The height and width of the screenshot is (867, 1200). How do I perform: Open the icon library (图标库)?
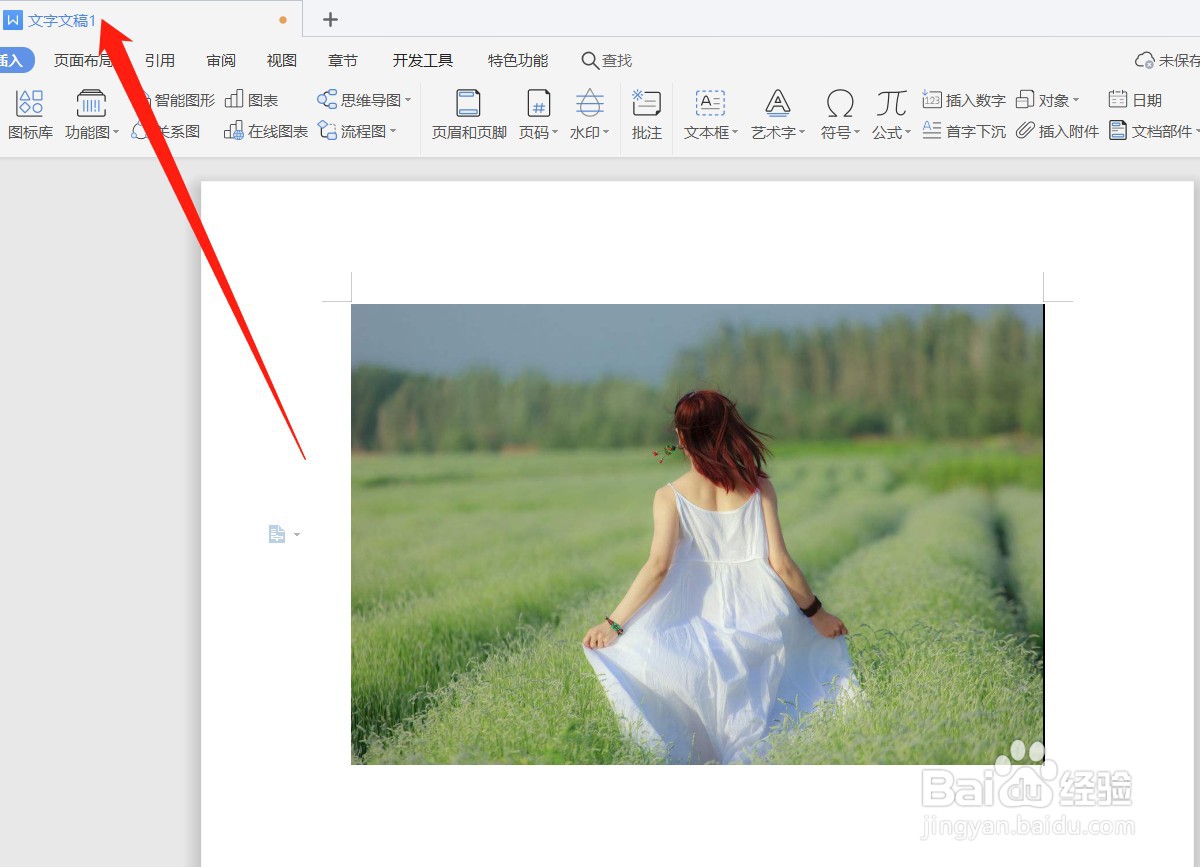(x=30, y=114)
